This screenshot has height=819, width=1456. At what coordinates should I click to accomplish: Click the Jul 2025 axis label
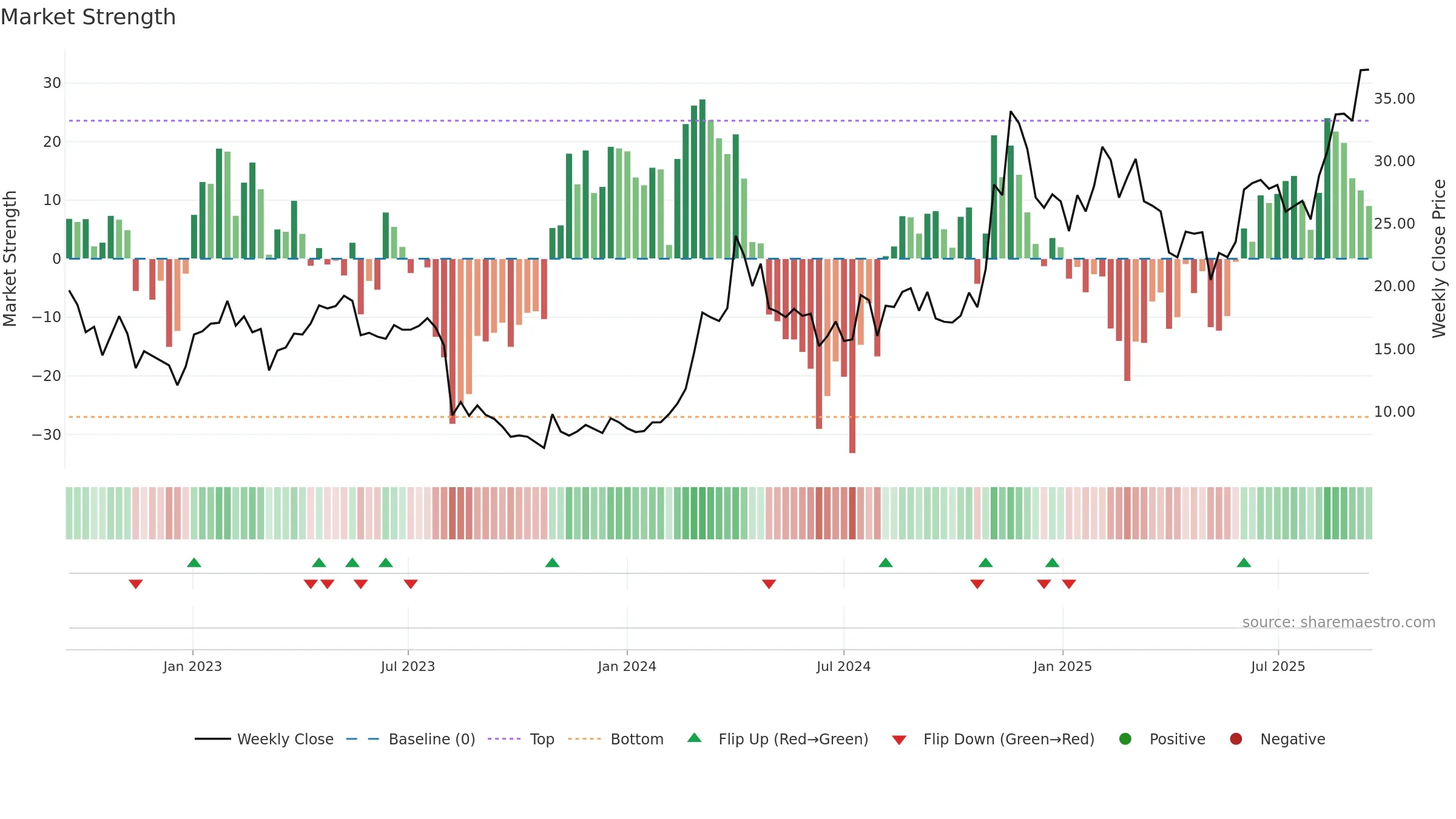[1278, 666]
